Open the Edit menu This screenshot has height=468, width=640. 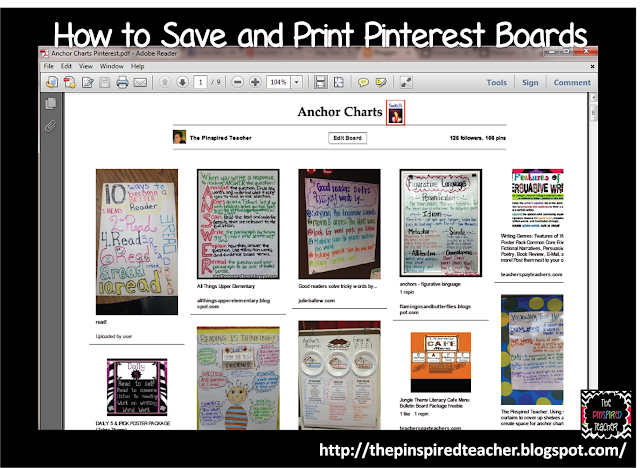click(x=66, y=66)
